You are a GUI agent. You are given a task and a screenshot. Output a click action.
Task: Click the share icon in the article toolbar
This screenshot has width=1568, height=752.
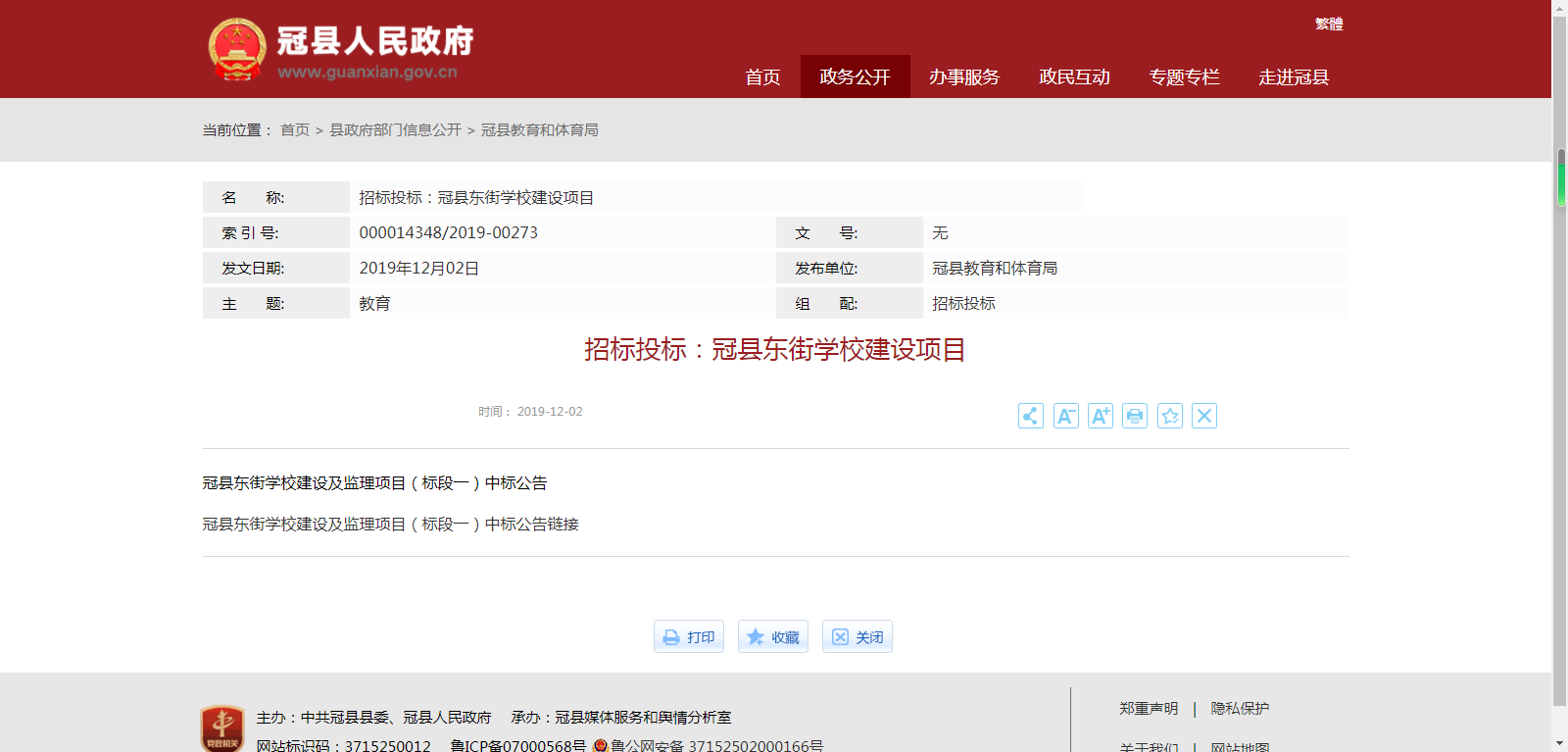click(1030, 416)
